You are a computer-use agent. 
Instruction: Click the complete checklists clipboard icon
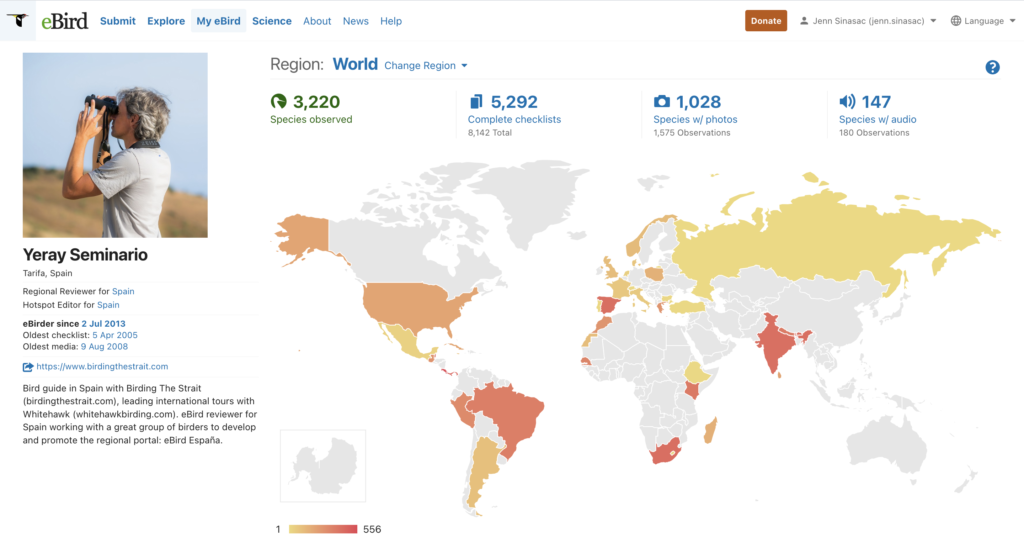(476, 101)
